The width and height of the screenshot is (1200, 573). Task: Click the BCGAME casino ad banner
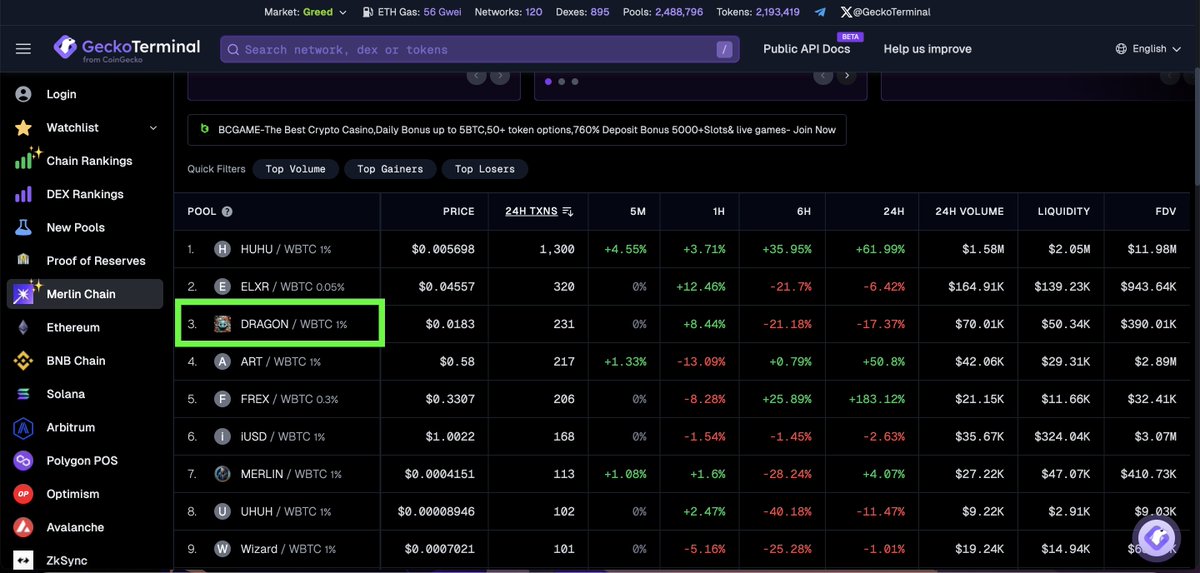(x=517, y=130)
